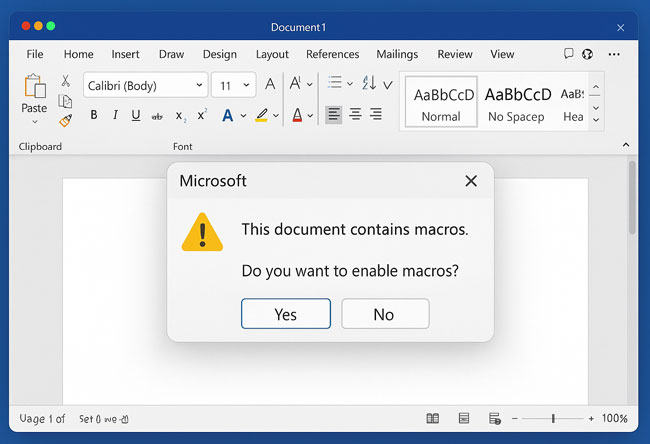The height and width of the screenshot is (444, 650).
Task: Open the dropdown arrow beside Sort
Action: 388,85
